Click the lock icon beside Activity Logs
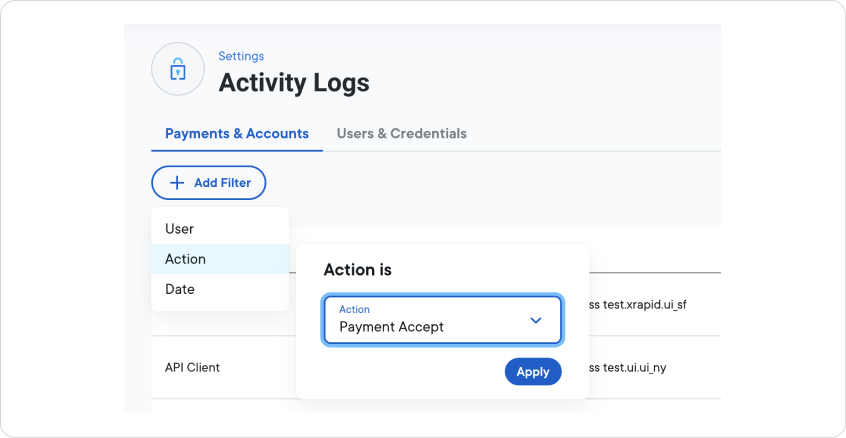846x438 pixels. 177,69
